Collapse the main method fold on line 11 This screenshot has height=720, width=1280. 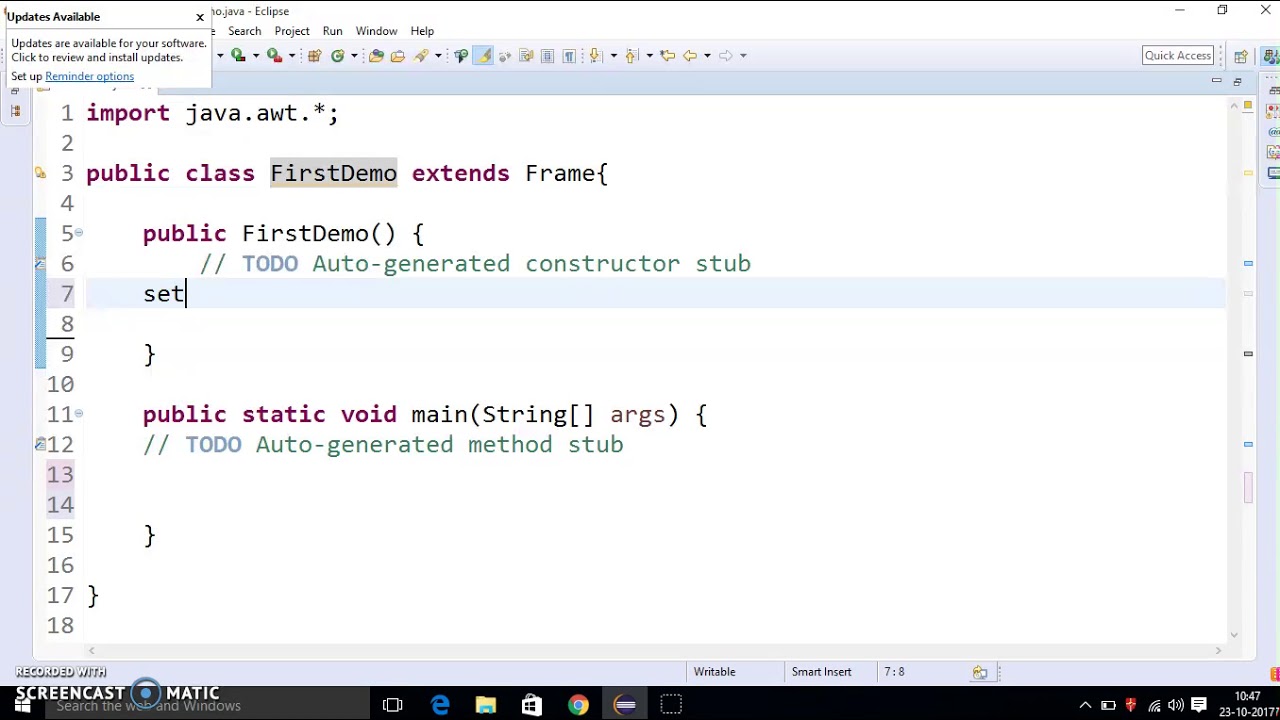point(79,413)
